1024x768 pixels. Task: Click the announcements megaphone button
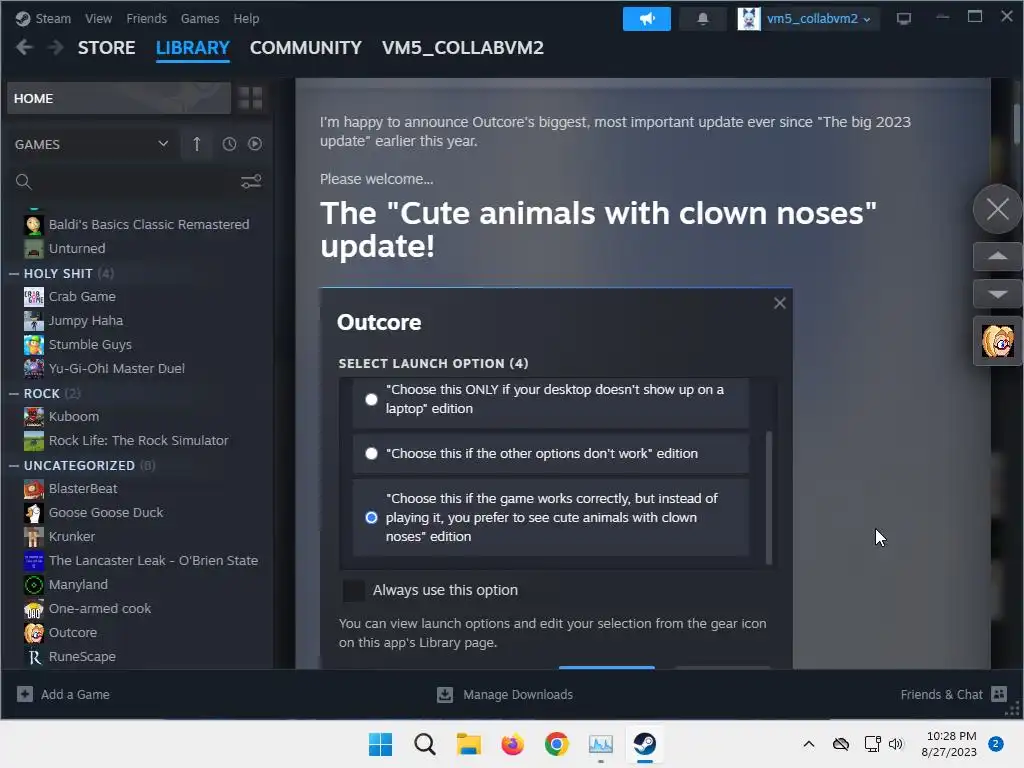[646, 18]
